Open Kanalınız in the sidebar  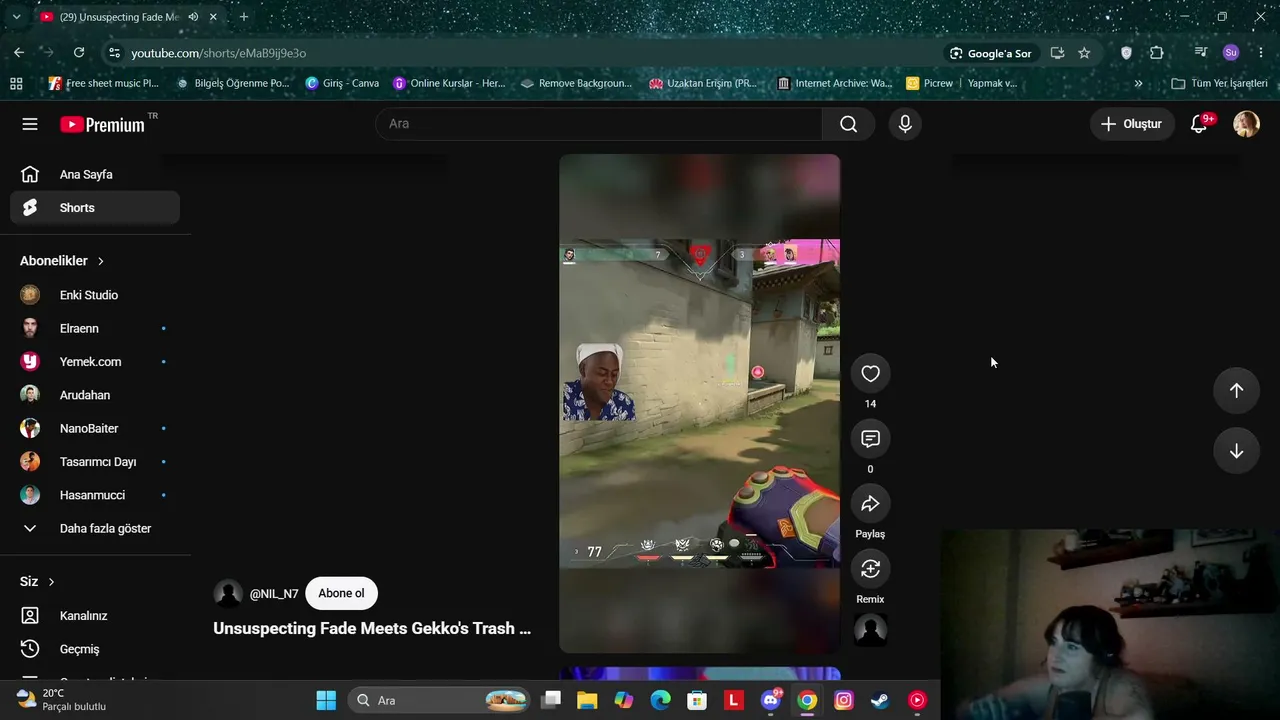click(95, 616)
